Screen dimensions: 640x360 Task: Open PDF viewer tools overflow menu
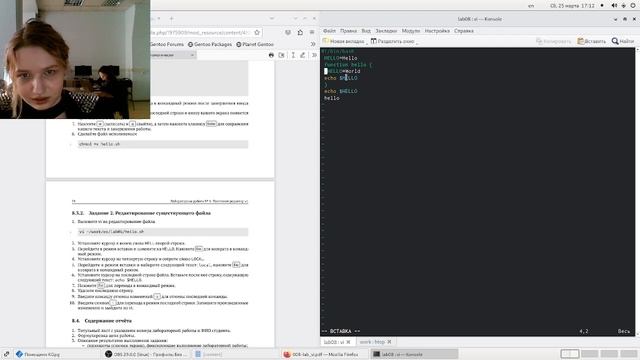(314, 55)
